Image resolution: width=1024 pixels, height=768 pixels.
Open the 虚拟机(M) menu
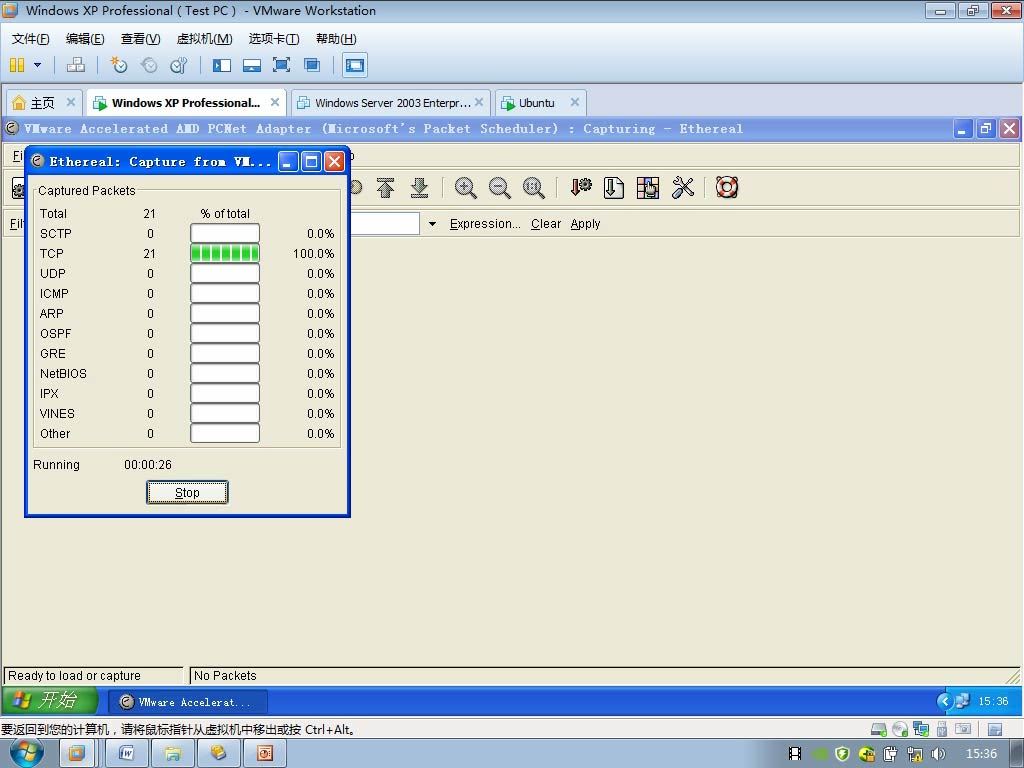click(204, 39)
